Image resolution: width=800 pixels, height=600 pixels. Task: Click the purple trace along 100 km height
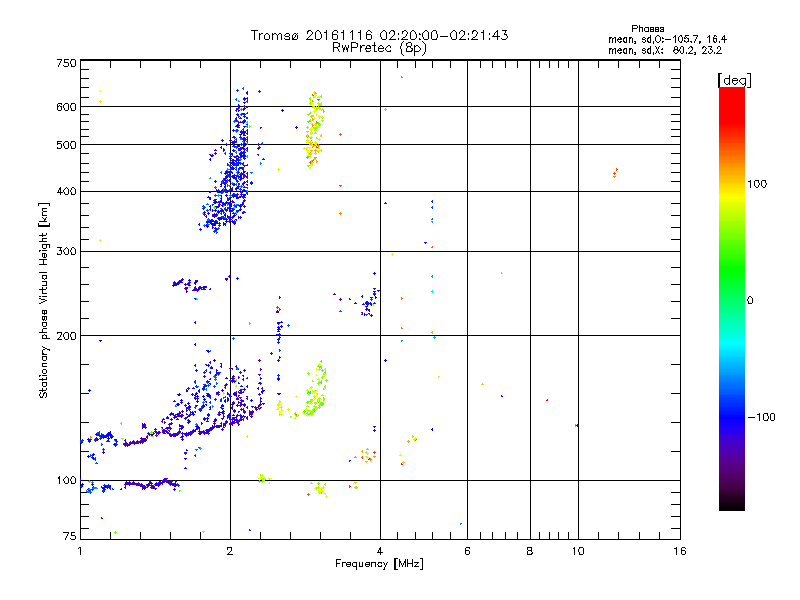[x=151, y=484]
